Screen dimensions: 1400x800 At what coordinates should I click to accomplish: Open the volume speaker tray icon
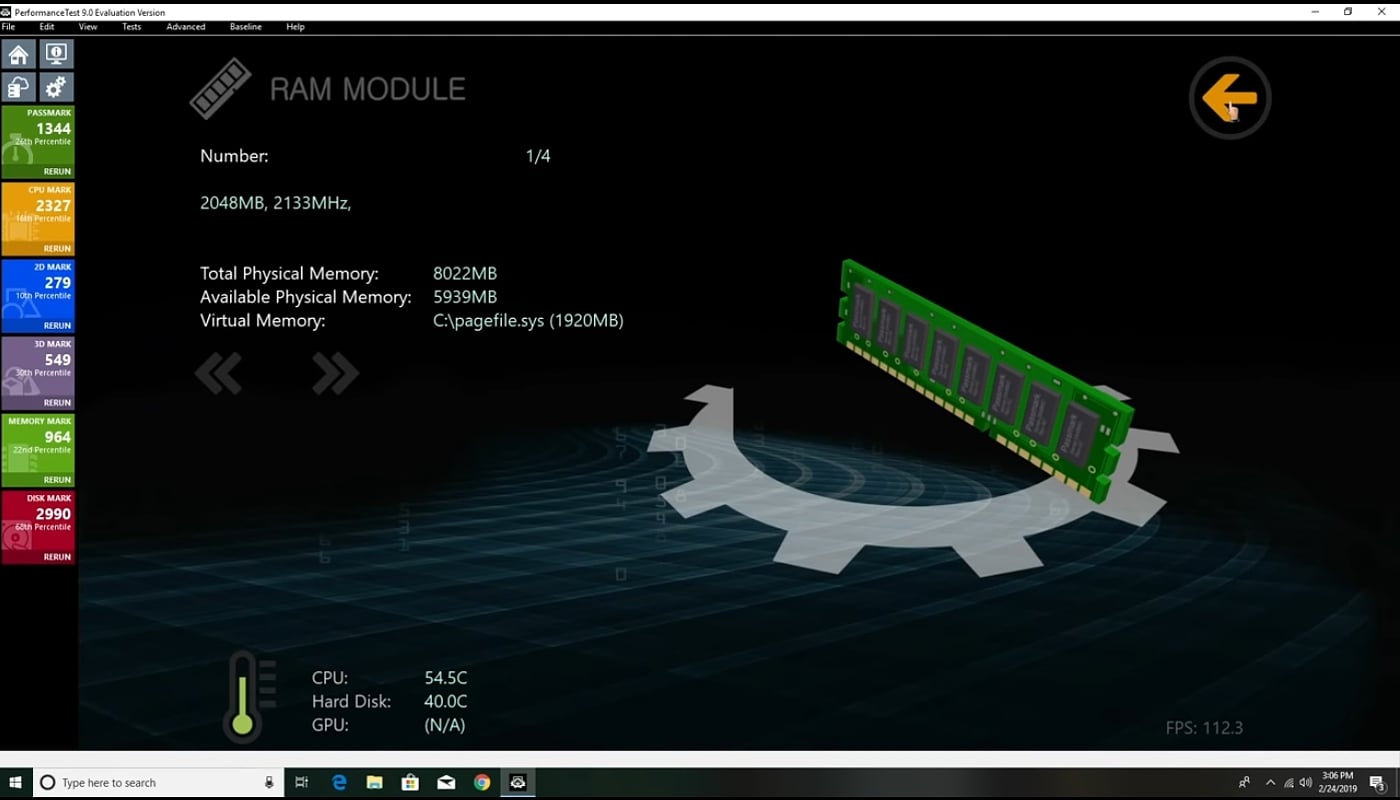(1305, 782)
